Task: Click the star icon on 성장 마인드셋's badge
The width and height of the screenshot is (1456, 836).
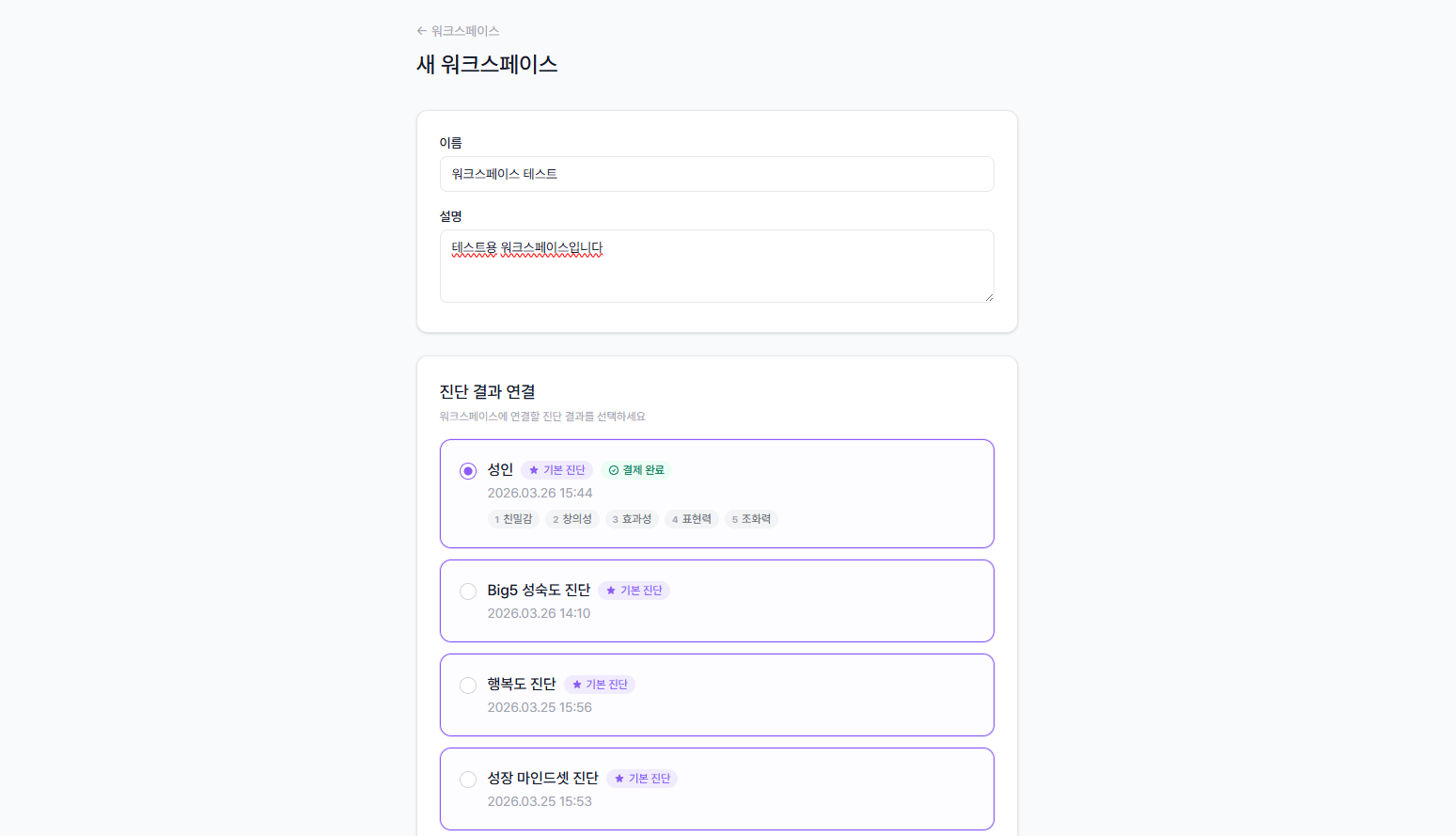Action: click(x=619, y=778)
